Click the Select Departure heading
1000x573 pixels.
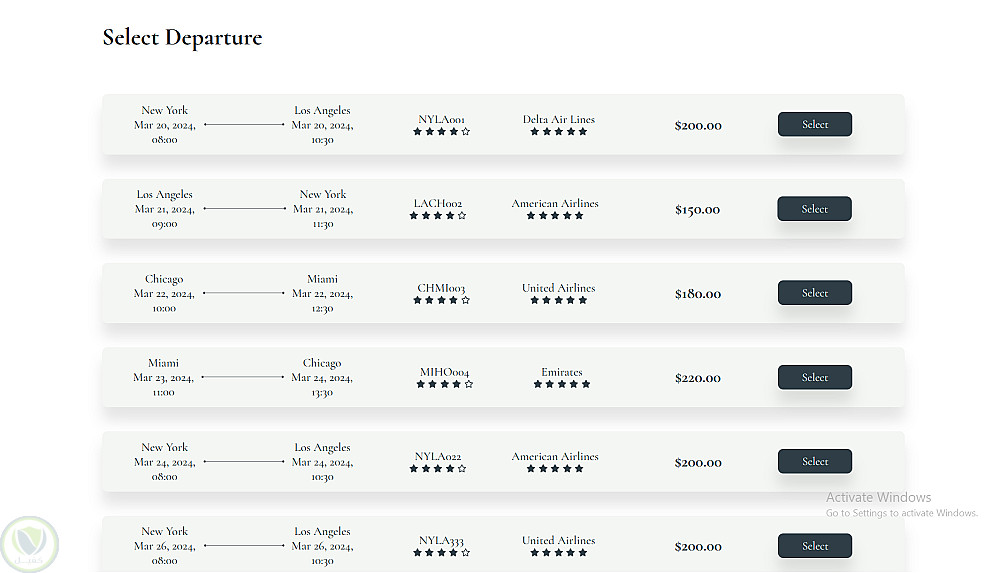182,38
